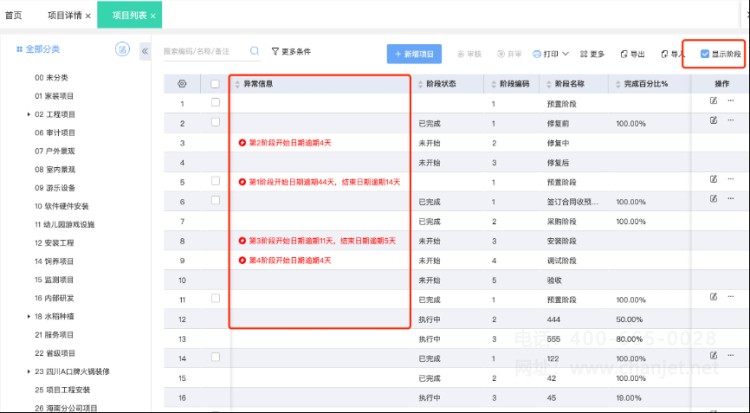Viewport: 750px width, 413px height.
Task: Click the 导出 button
Action: point(632,54)
